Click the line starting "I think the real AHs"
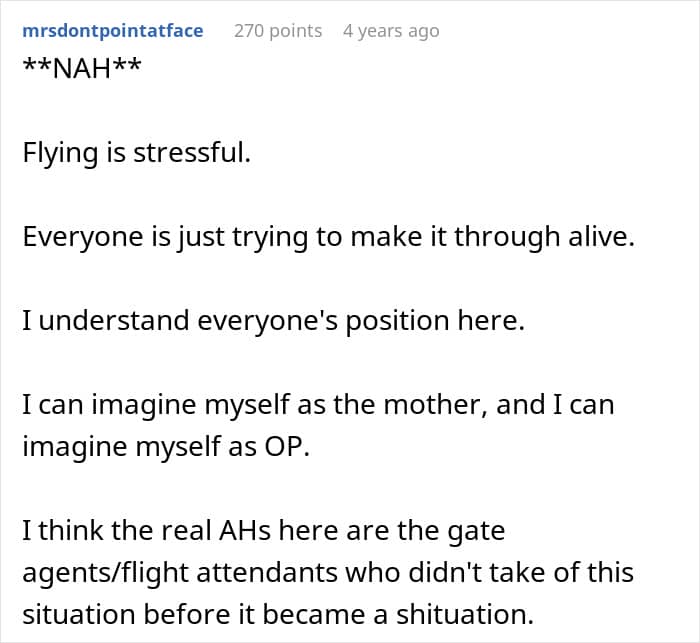 [263, 530]
